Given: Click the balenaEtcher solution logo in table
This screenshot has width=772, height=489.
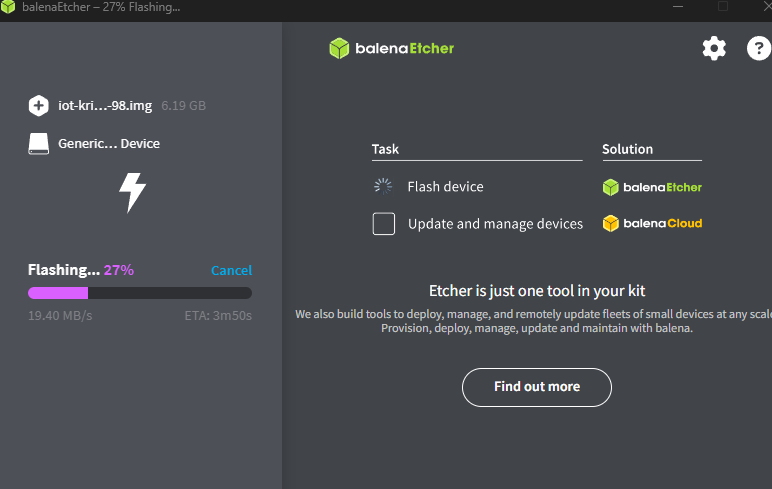Looking at the screenshot, I should pos(652,187).
